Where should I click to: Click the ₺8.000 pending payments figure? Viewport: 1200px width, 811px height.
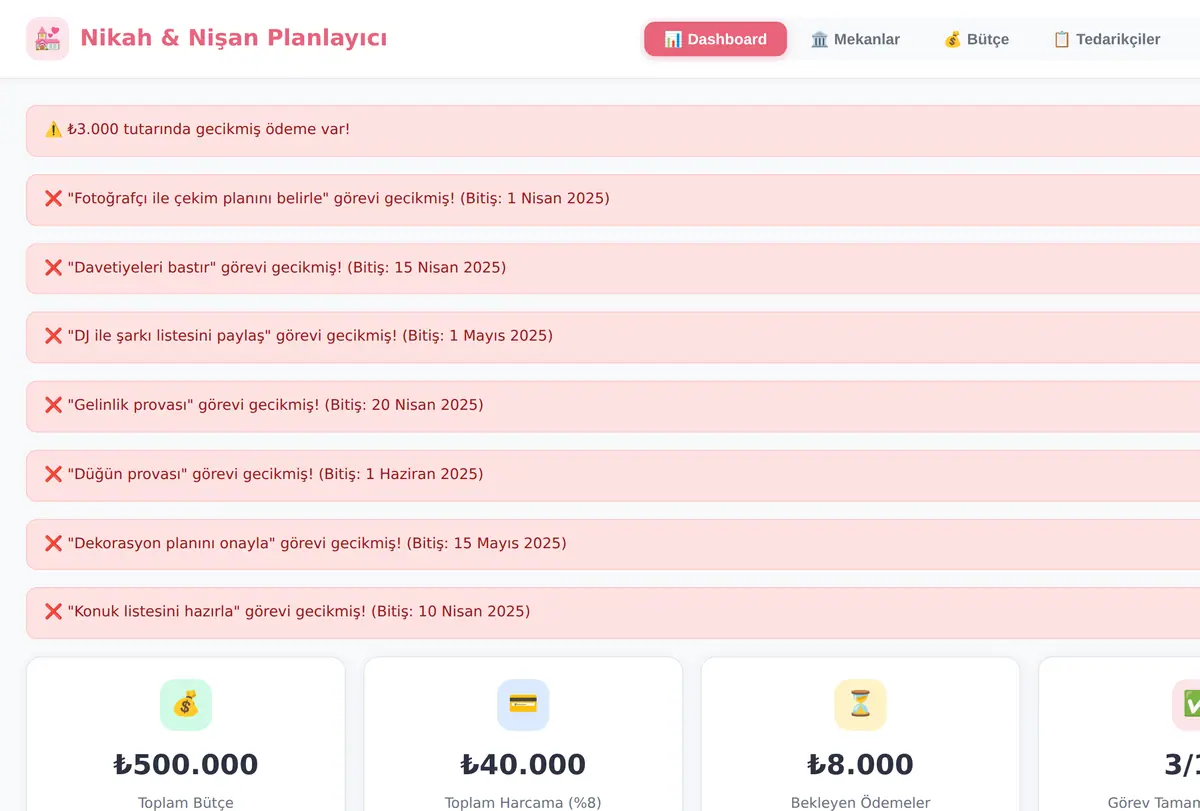tap(860, 764)
